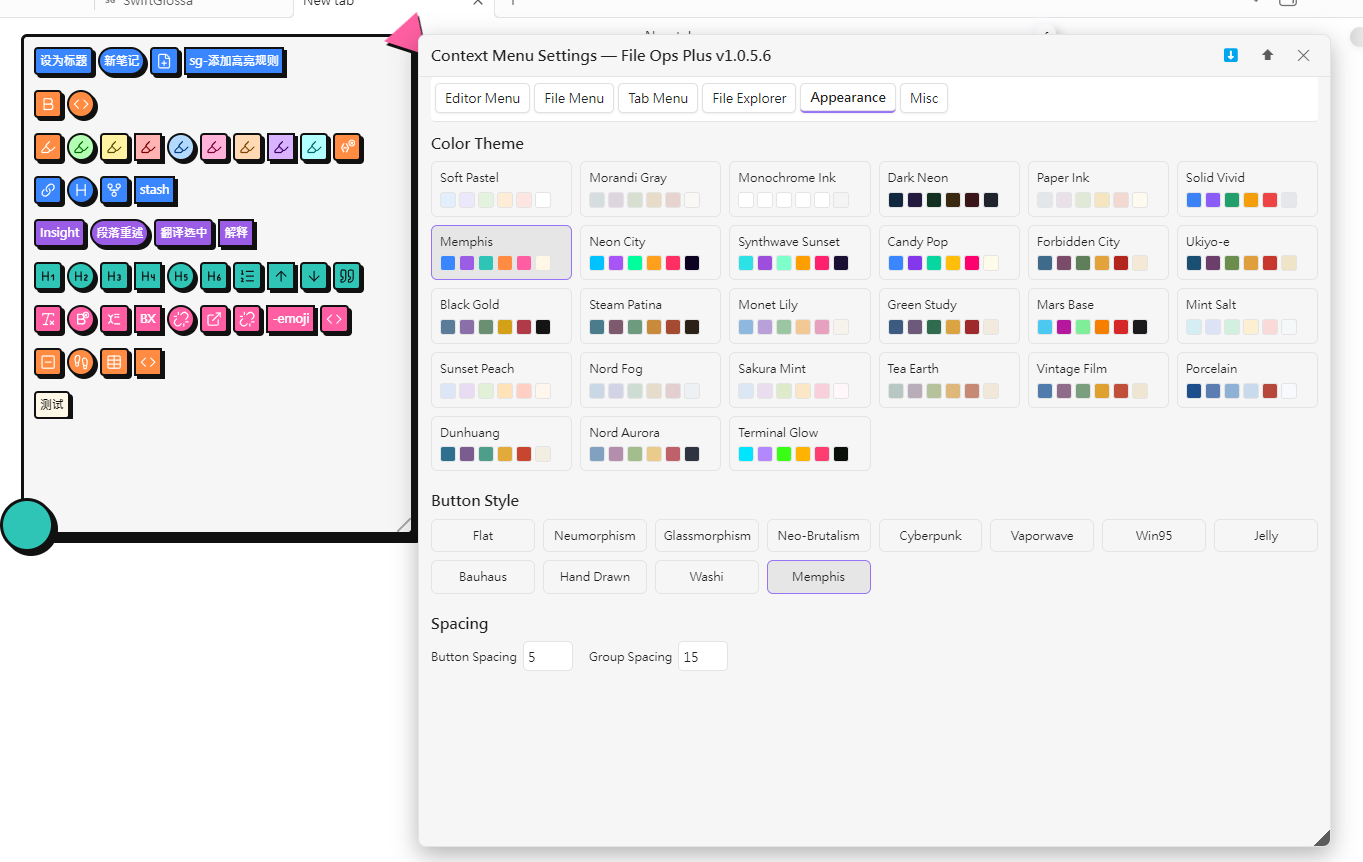1363x862 pixels.
Task: Apply the round H5 heading button
Action: pos(181,275)
